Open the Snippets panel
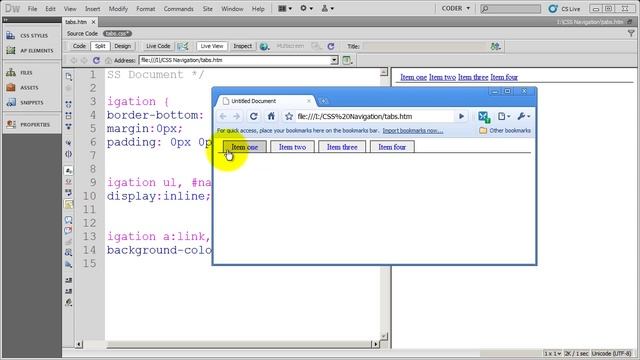Viewport: 640px width, 360px height. (x=24, y=102)
